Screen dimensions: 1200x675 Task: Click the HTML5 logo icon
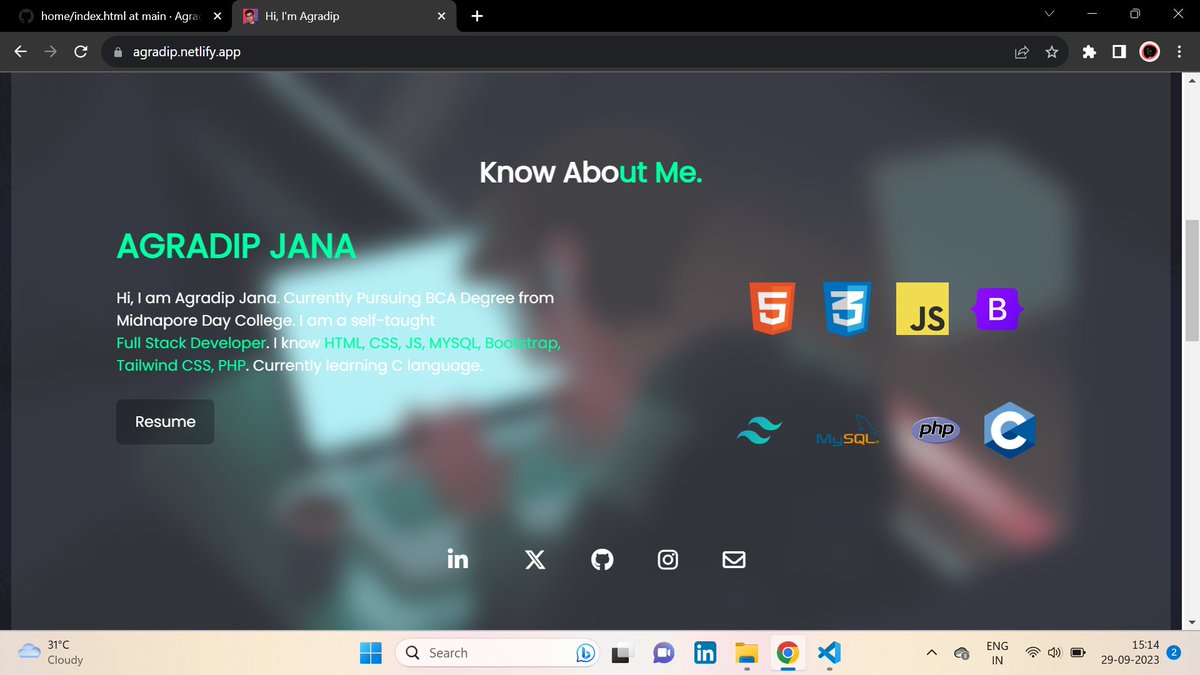[x=773, y=308]
